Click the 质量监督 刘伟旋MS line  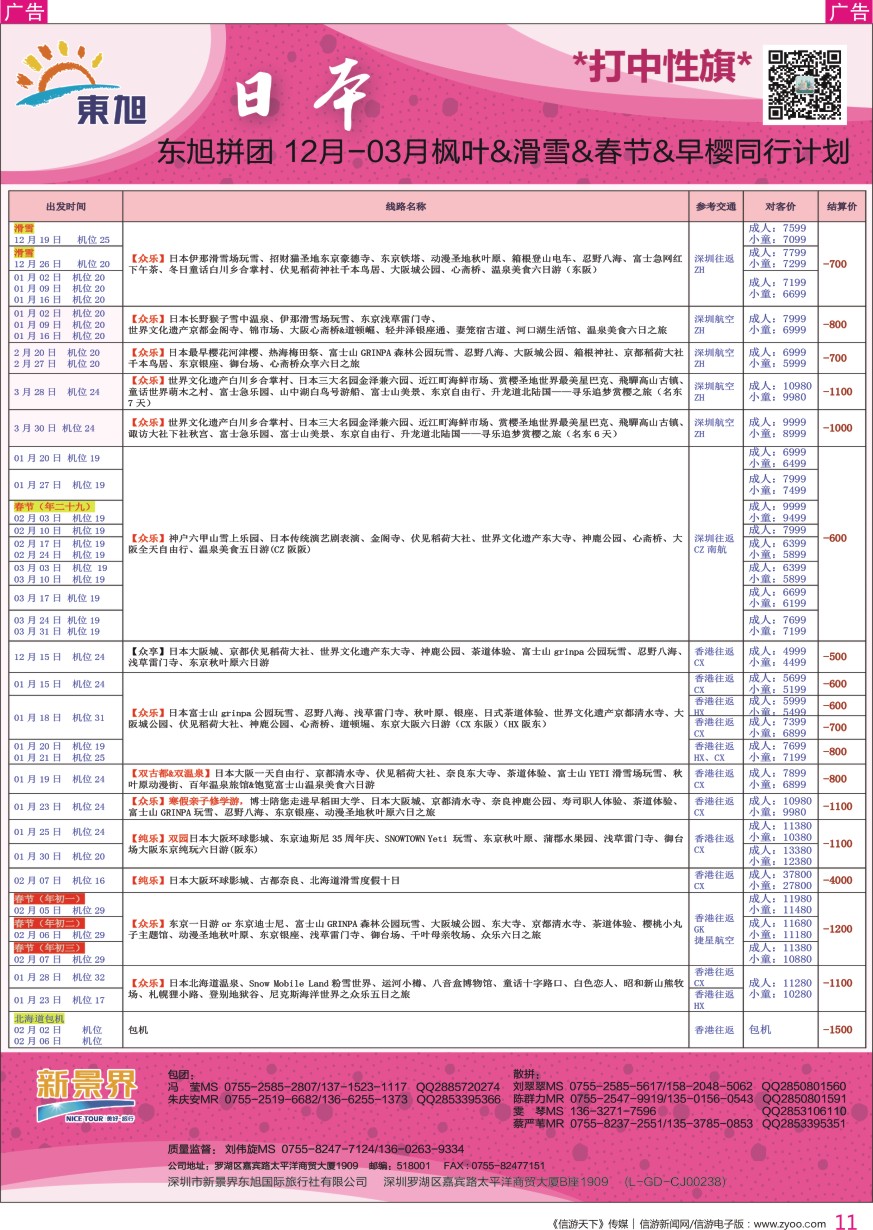click(x=315, y=1149)
